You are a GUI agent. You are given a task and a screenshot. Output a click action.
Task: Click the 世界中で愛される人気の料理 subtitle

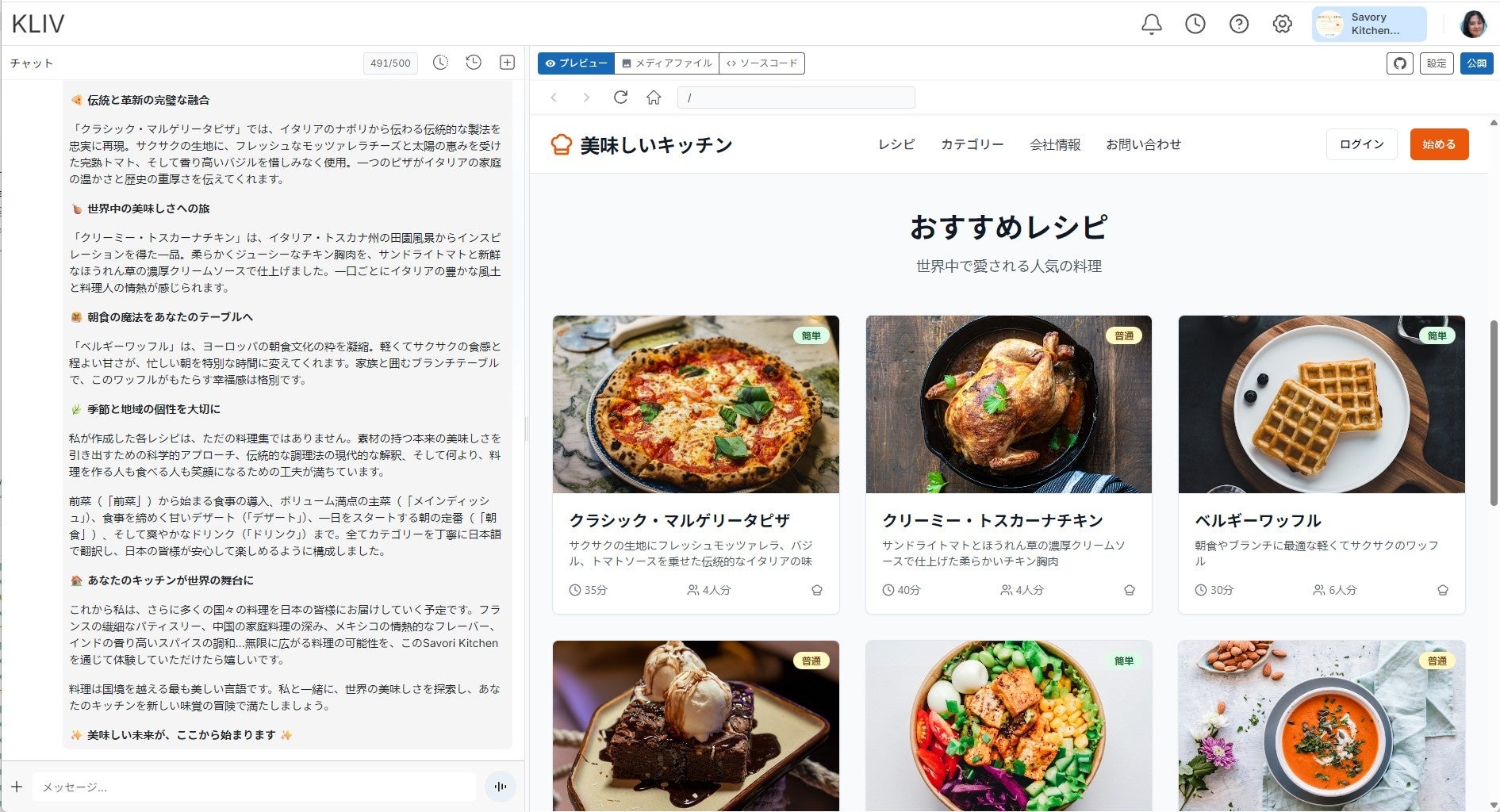click(1009, 266)
